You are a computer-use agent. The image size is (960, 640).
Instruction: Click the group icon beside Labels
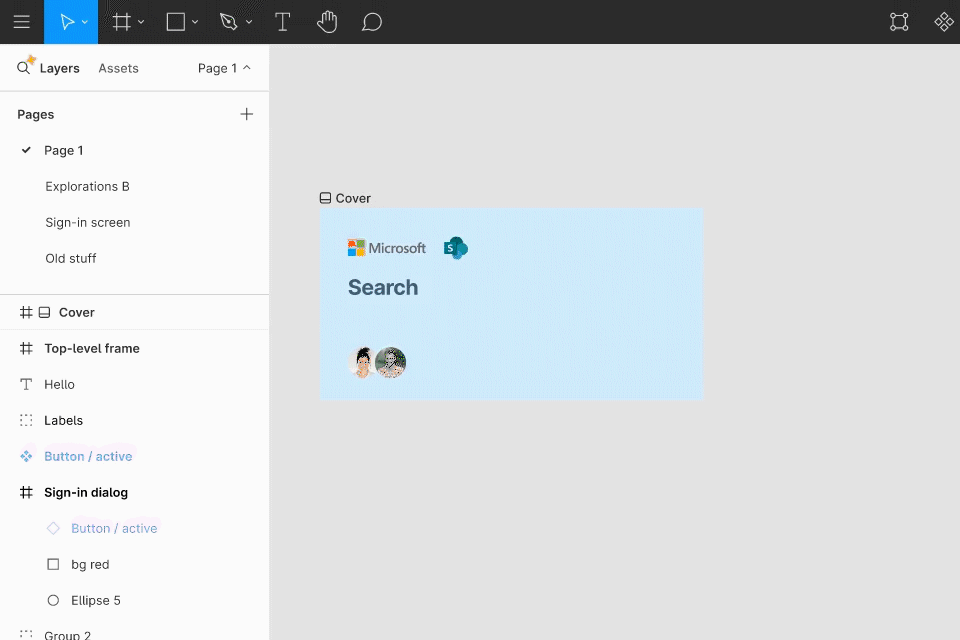point(26,420)
